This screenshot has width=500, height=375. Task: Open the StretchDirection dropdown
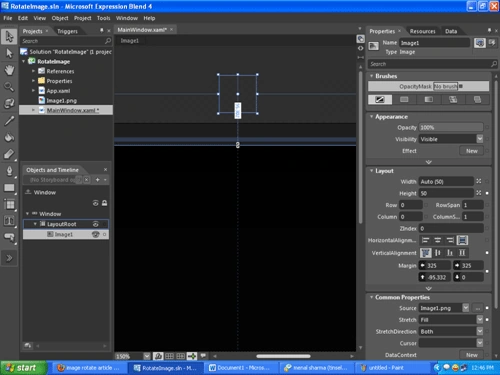tap(480, 331)
